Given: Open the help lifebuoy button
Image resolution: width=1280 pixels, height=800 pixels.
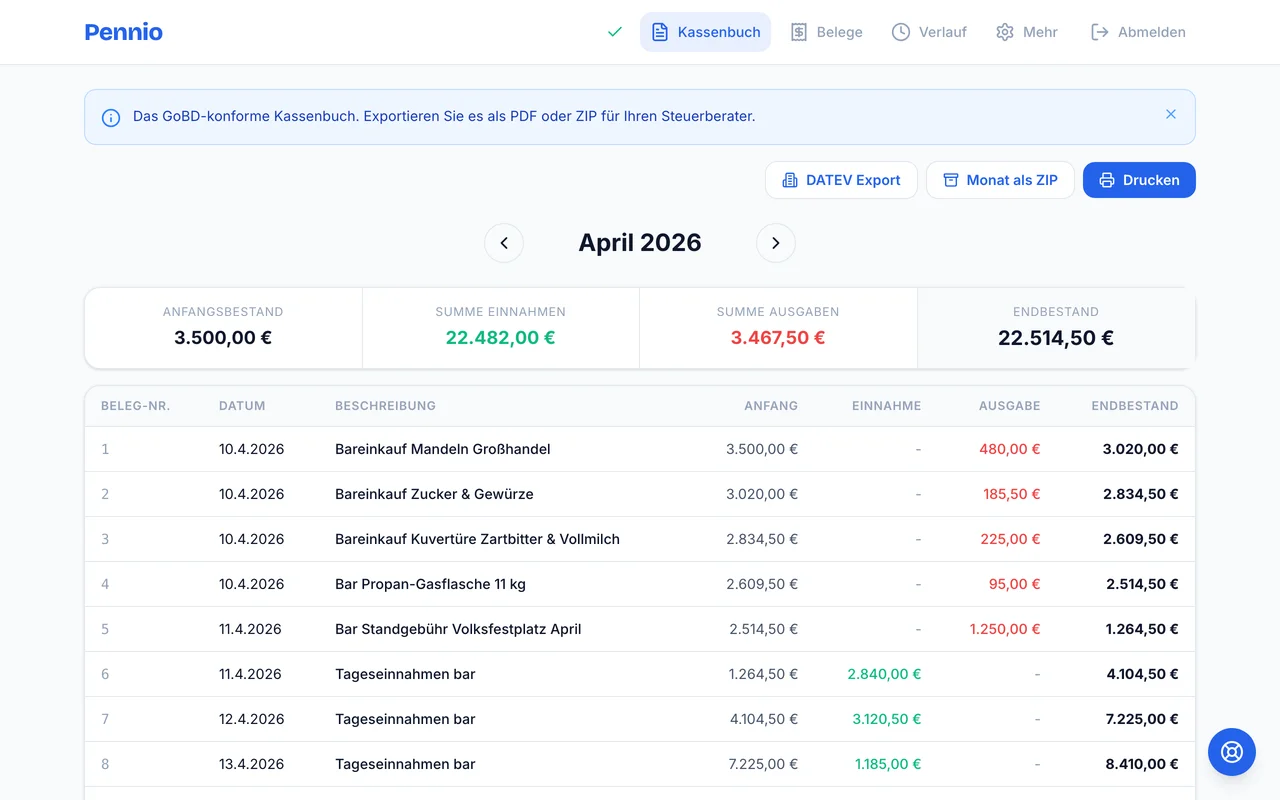Looking at the screenshot, I should 1231,752.
